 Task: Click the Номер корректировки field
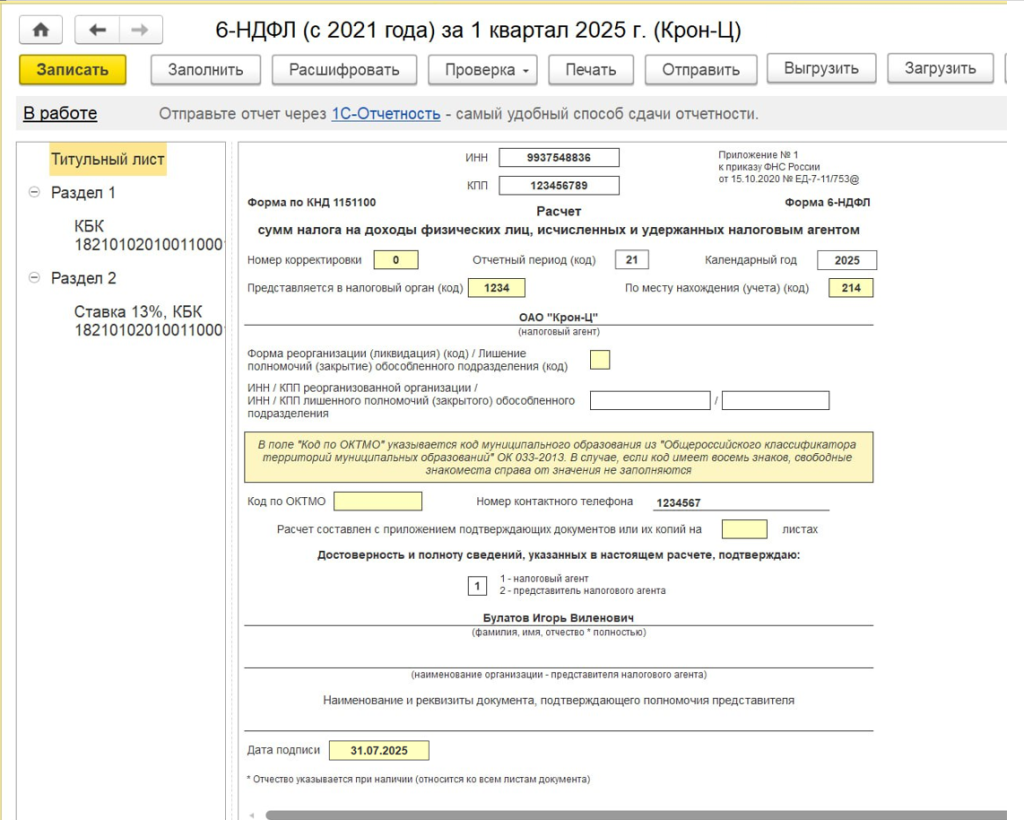pos(396,261)
